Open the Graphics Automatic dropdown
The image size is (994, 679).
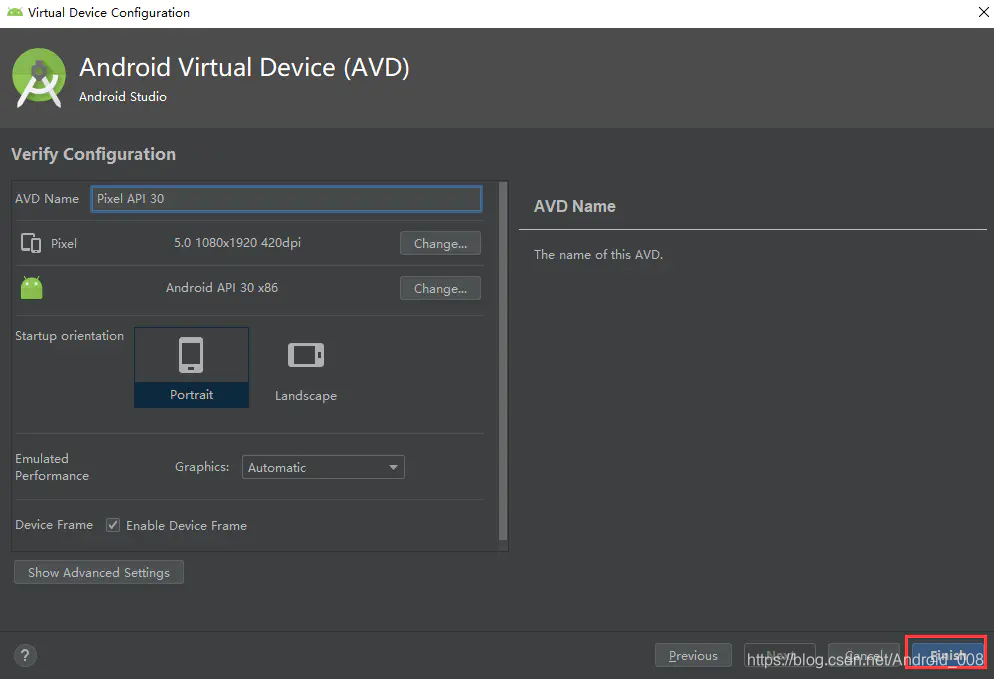click(x=323, y=467)
